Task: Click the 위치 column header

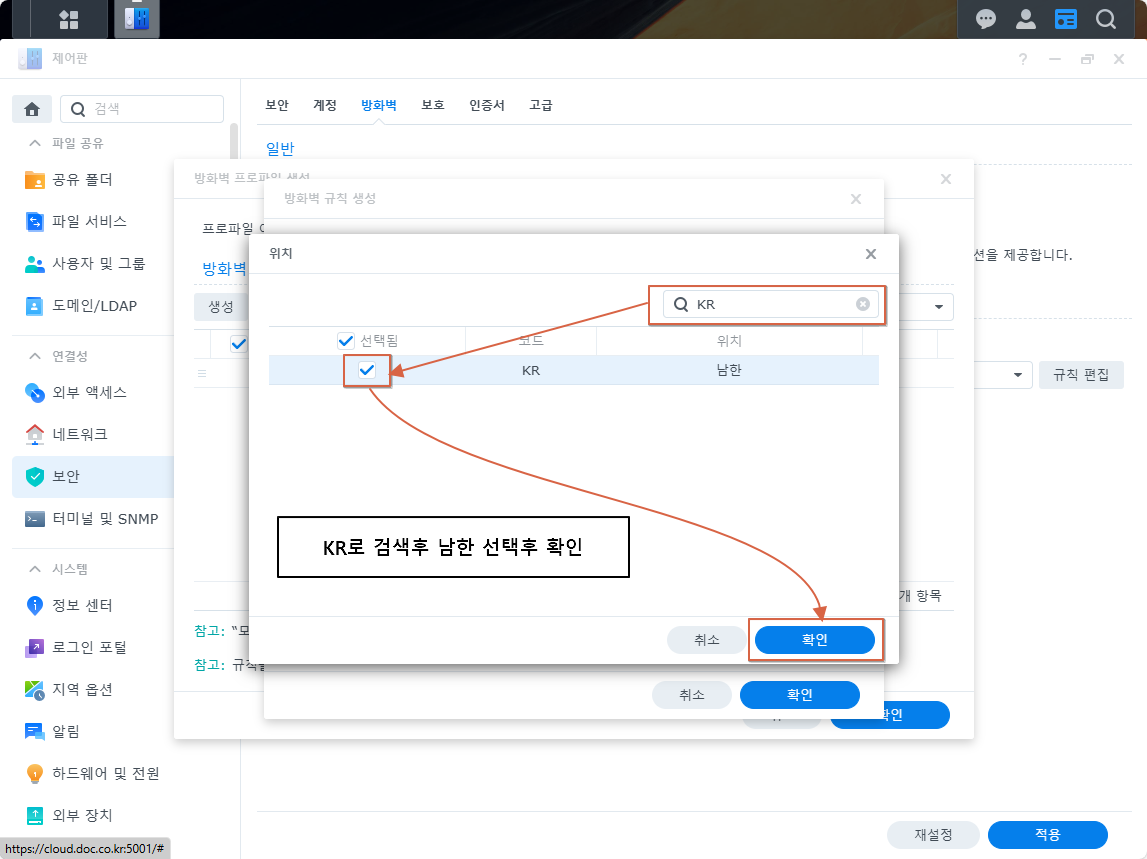Action: point(729,341)
